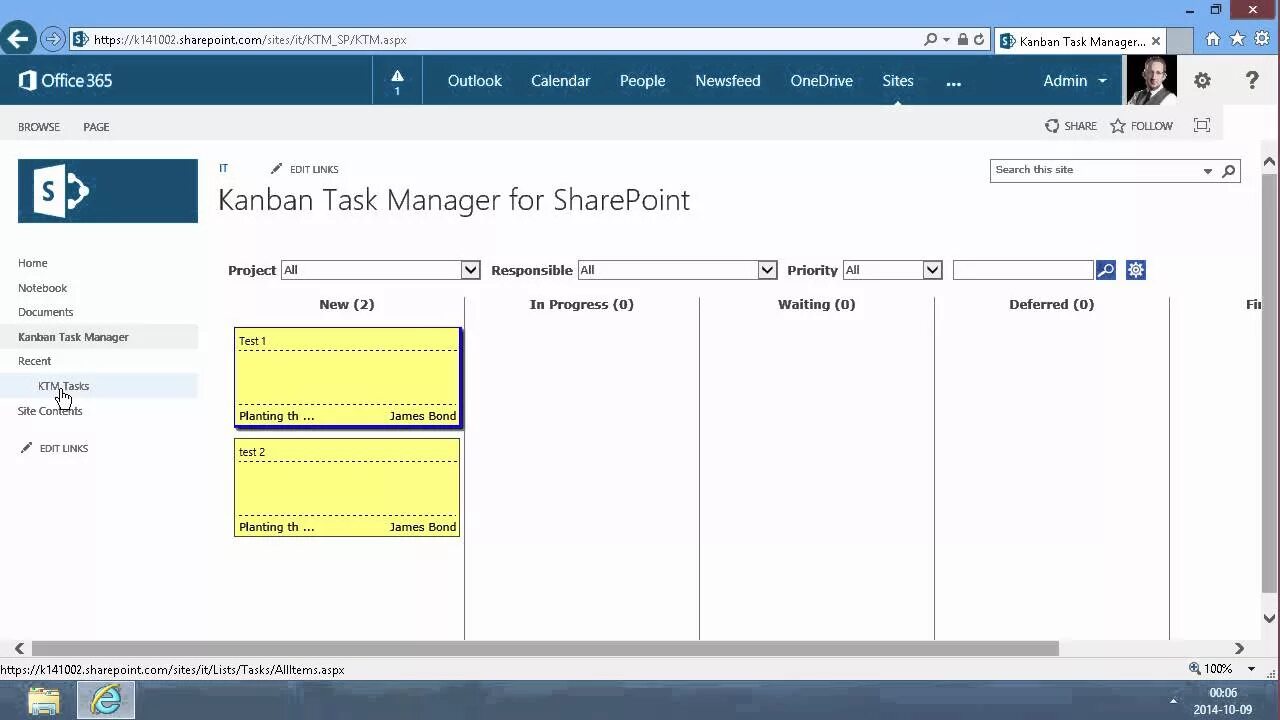This screenshot has height=720, width=1280.
Task: Click the horizontal scrollbar thumb
Action: [545, 648]
